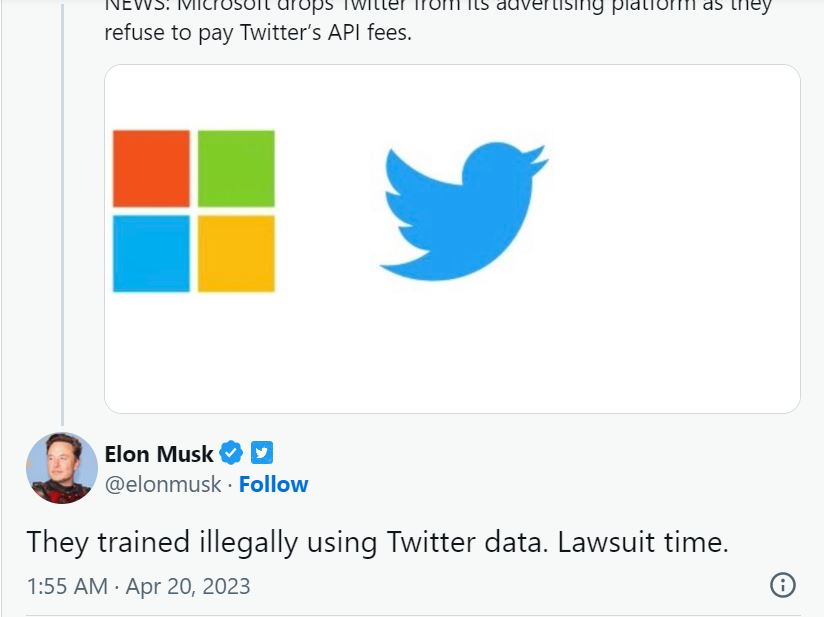
Task: Click the "Lawsuit time." sentence
Action: (643, 542)
